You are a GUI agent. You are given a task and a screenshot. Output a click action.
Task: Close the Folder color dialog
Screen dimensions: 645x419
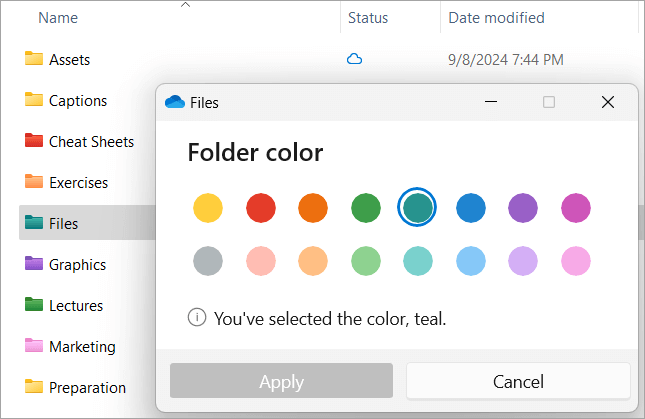pos(607,102)
